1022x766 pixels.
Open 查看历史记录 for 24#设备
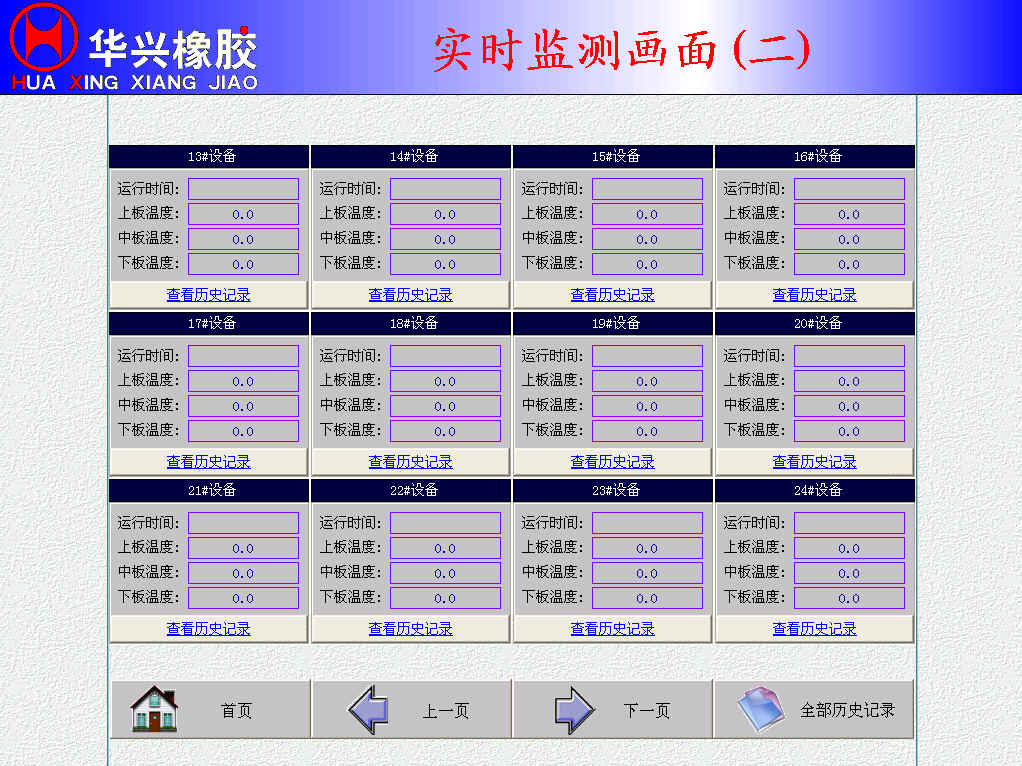[815, 628]
